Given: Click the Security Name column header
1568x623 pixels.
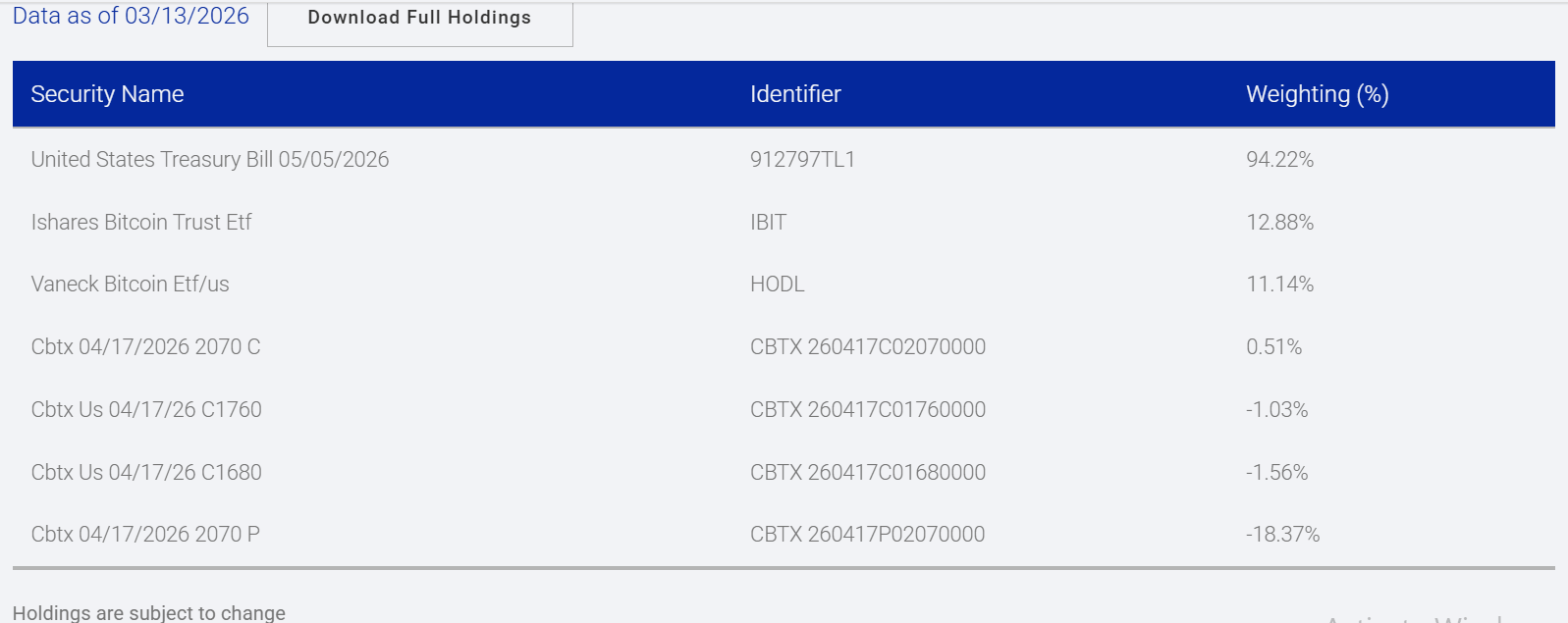Looking at the screenshot, I should point(107,94).
